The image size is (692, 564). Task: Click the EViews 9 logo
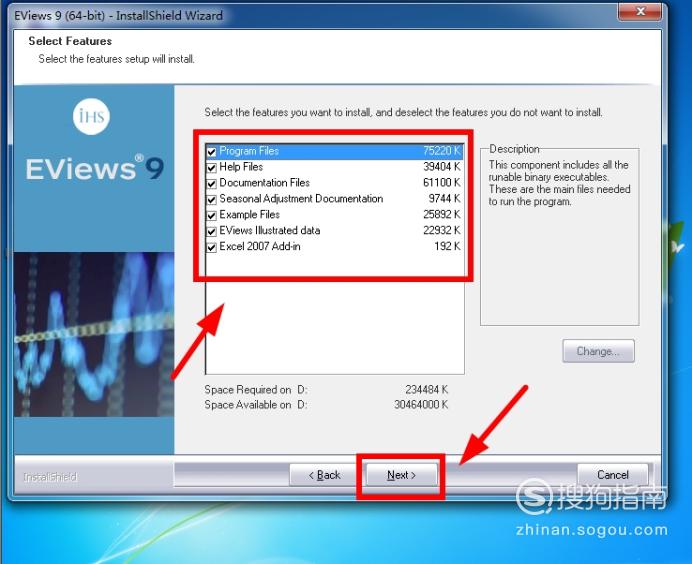(x=94, y=168)
